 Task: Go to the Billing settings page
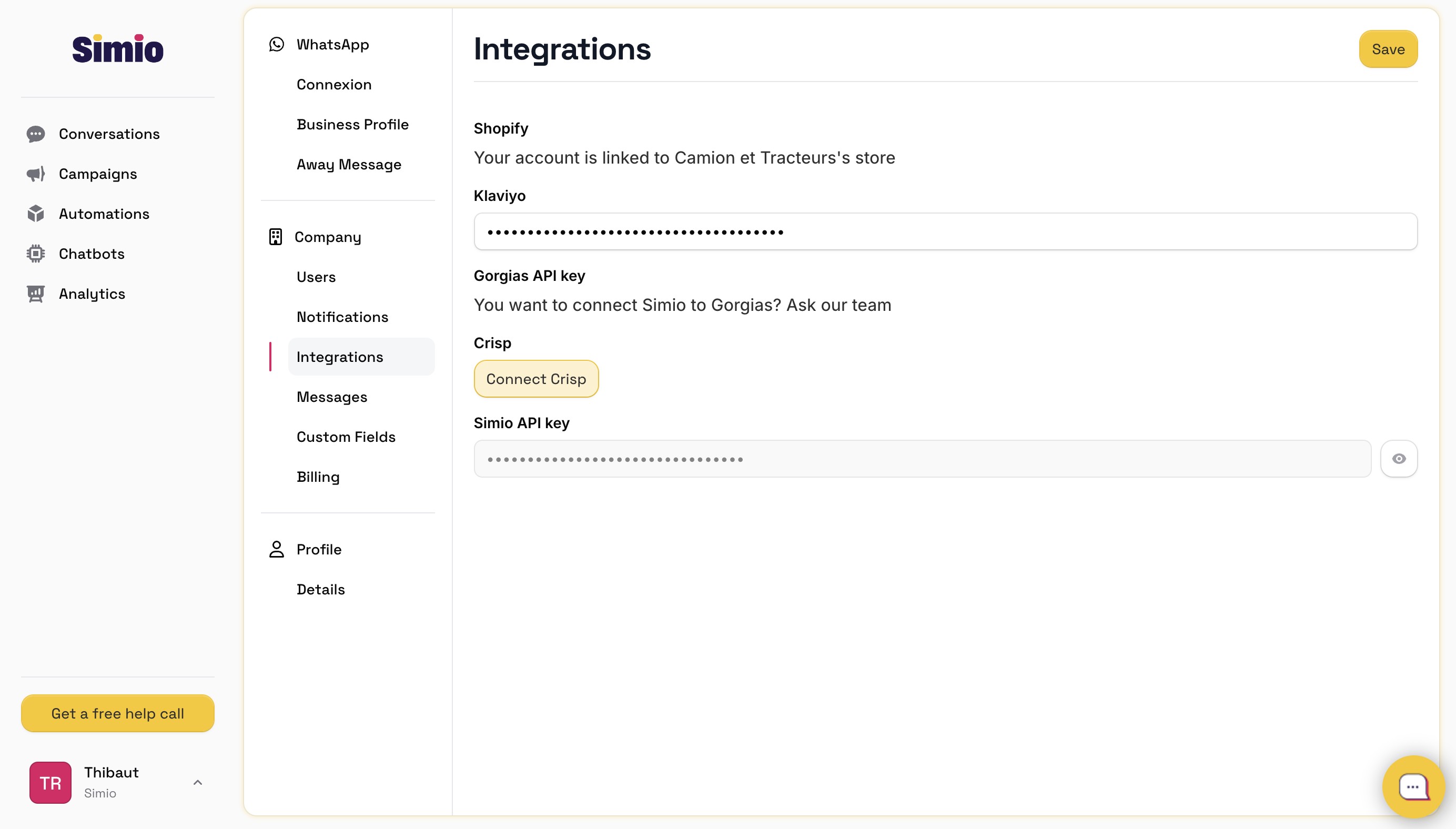(318, 477)
